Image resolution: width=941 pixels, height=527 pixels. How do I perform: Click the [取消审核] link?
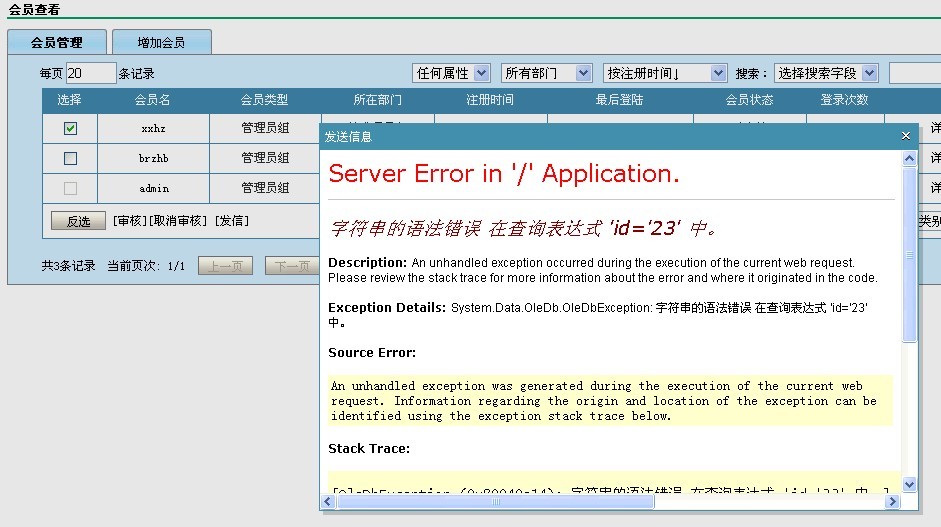pos(179,221)
